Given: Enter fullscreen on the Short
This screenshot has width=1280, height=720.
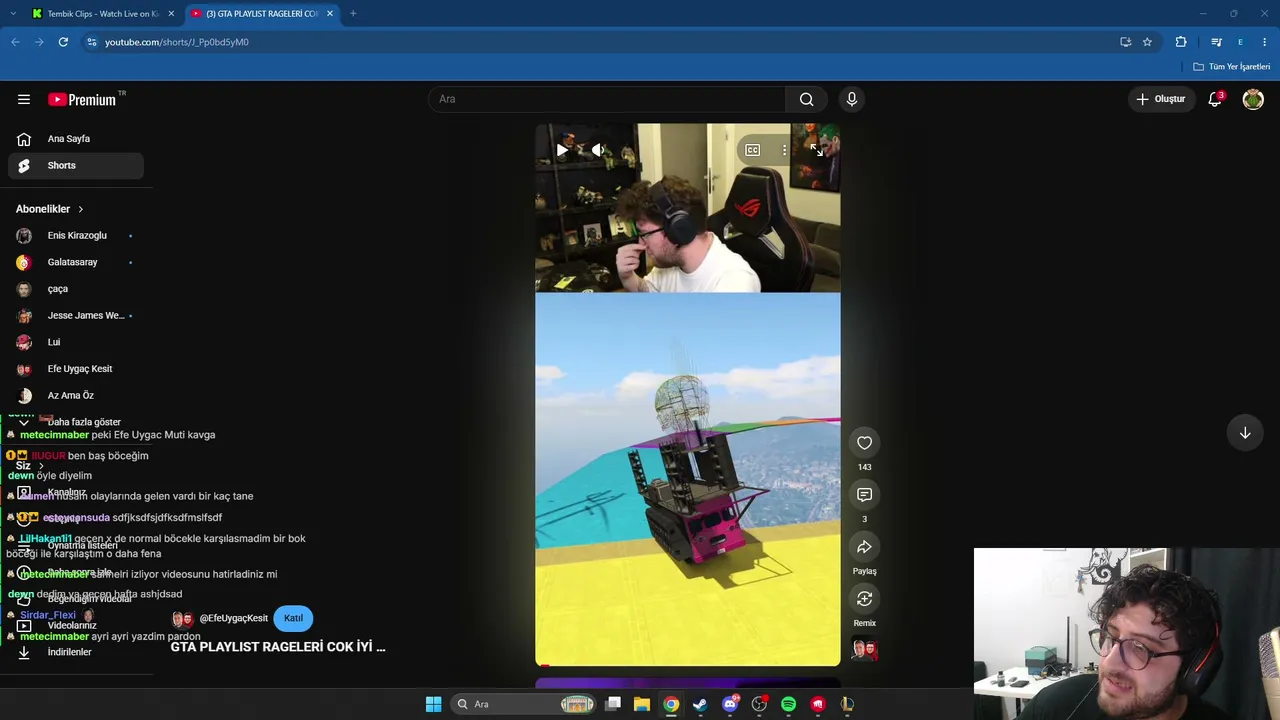Looking at the screenshot, I should point(816,150).
